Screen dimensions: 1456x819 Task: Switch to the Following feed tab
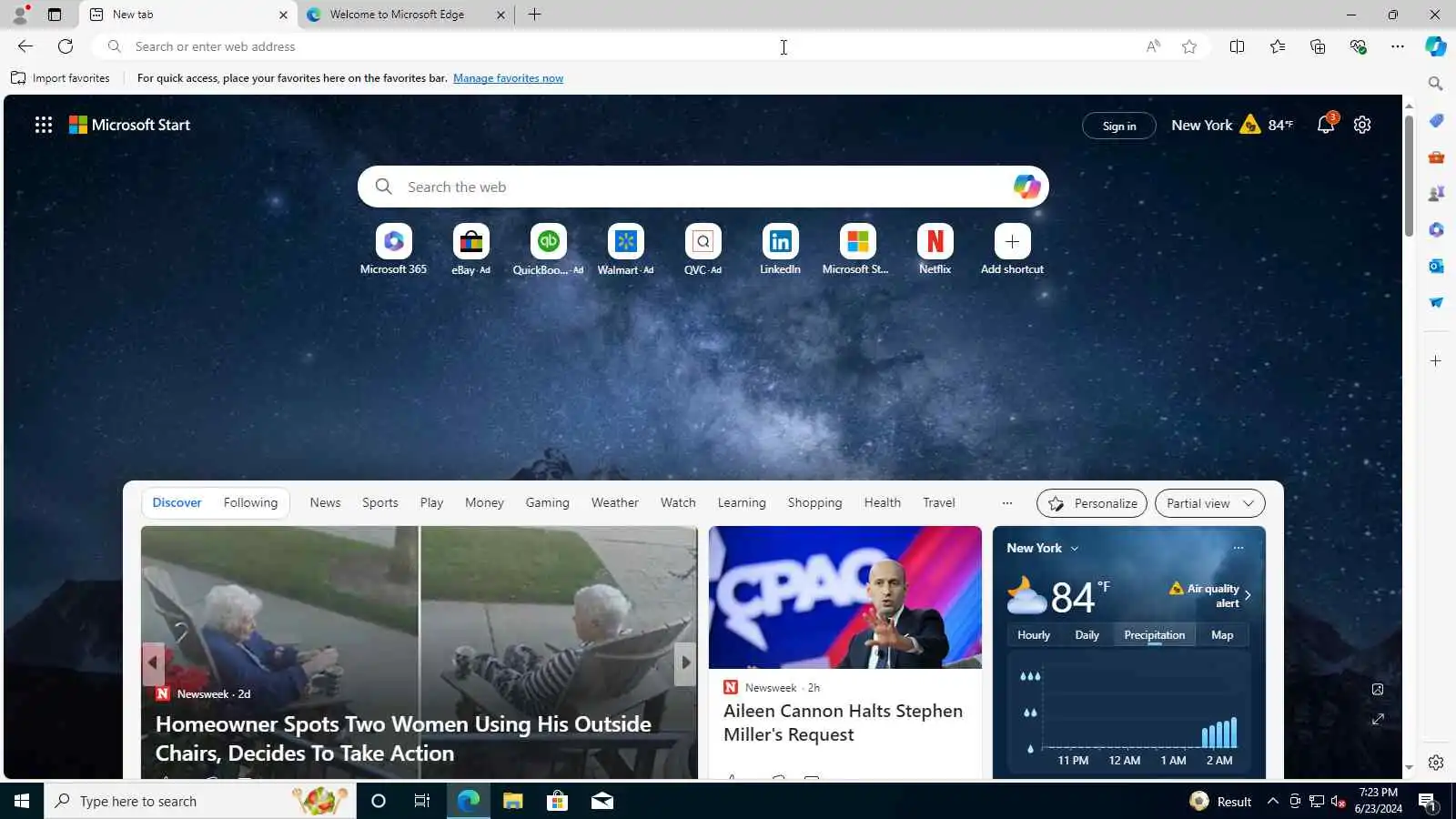250,503
